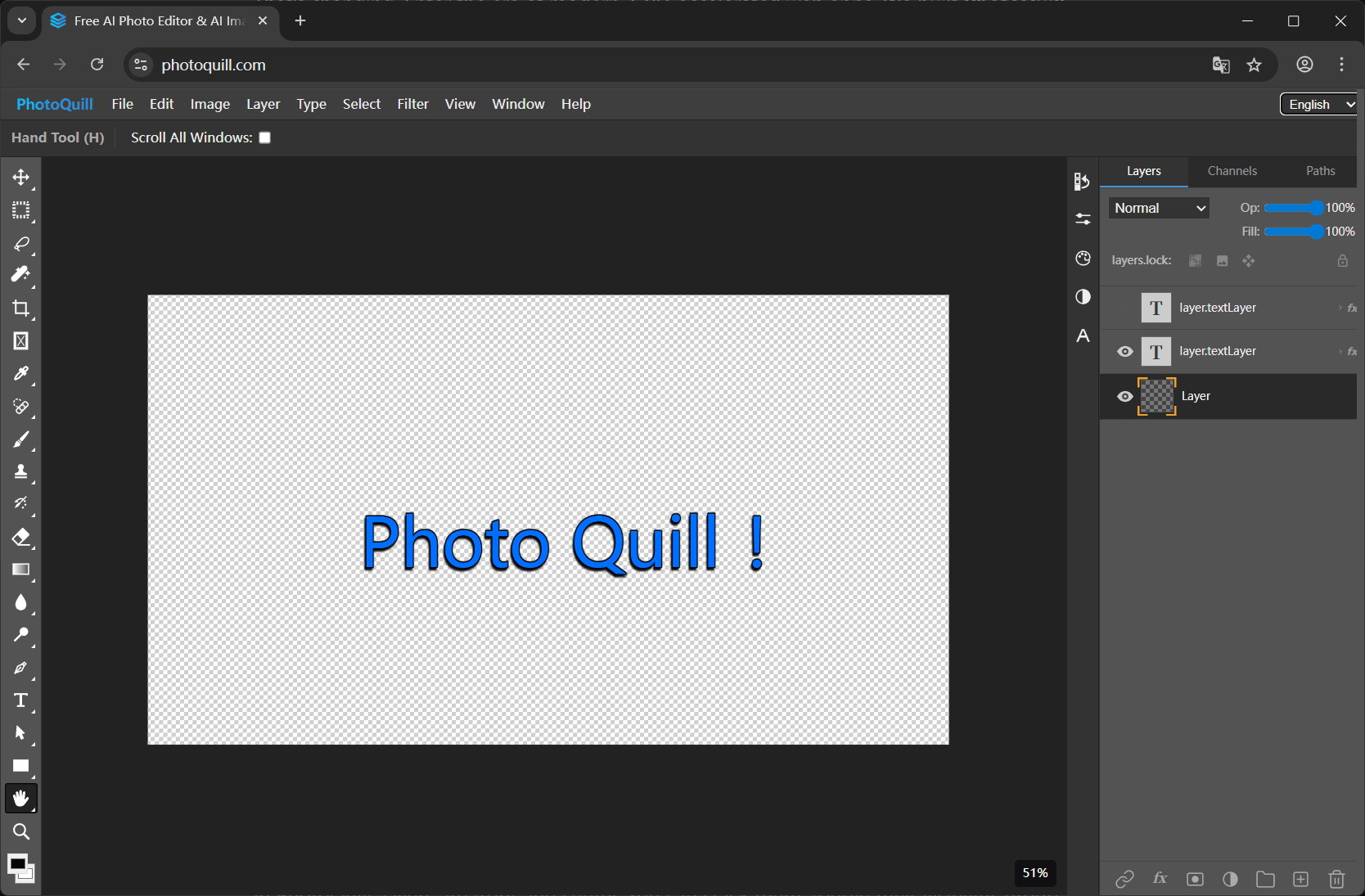Select the Clone Stamp tool
This screenshot has width=1365, height=896.
pyautogui.click(x=21, y=471)
